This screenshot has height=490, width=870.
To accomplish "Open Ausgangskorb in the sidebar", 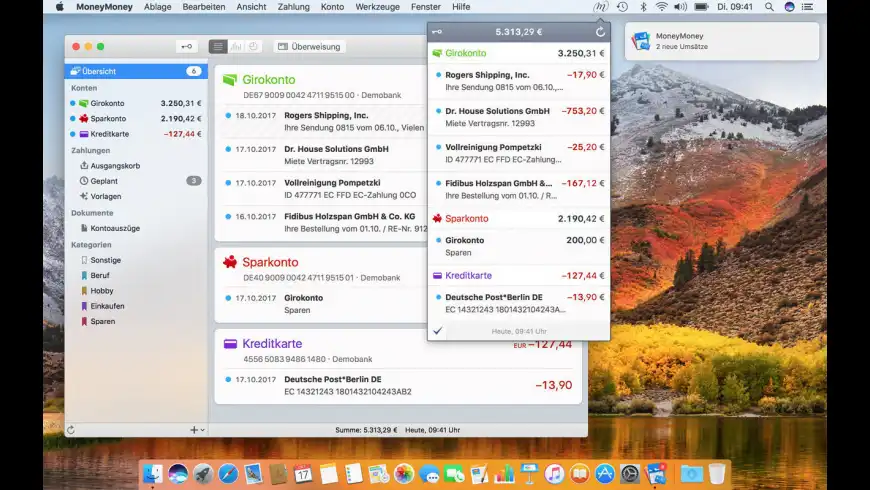I will 136,165.
